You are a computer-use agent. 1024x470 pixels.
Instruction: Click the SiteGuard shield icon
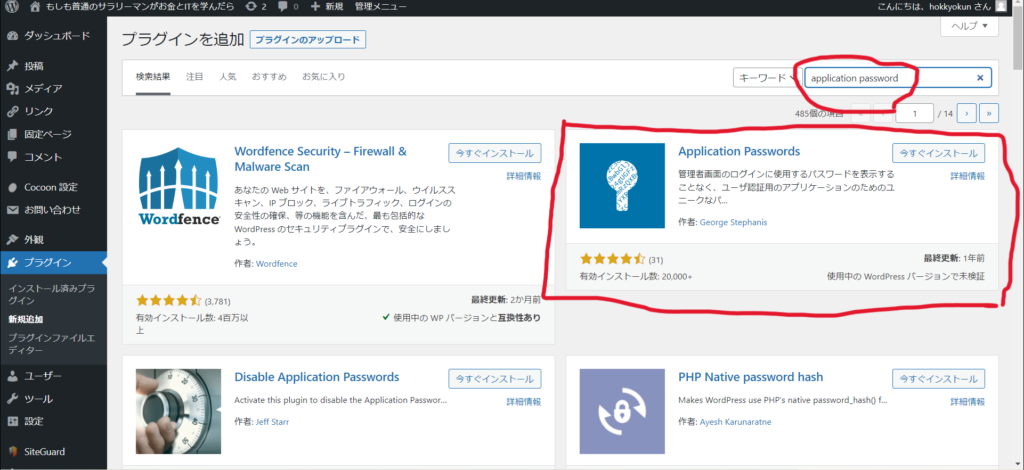[12, 451]
